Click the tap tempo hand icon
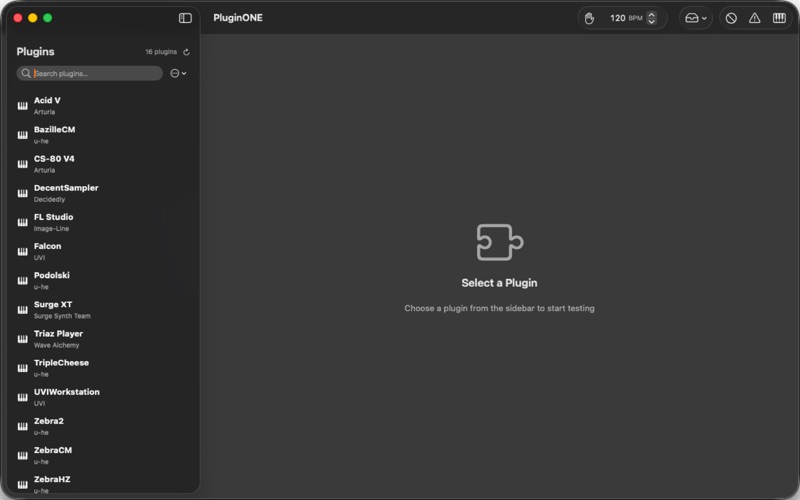This screenshot has width=800, height=500. coord(589,18)
